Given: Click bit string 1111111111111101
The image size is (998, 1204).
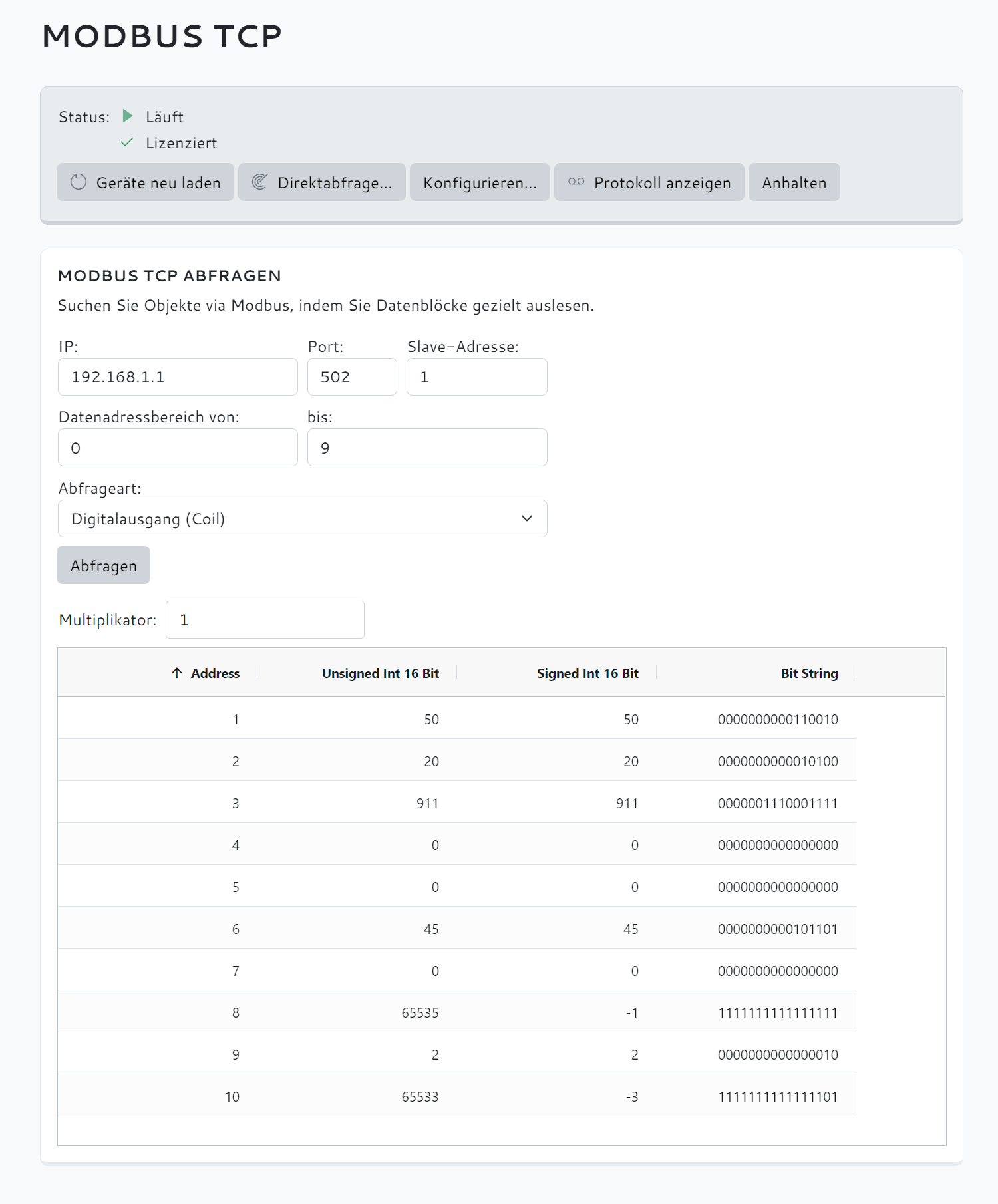Looking at the screenshot, I should [x=778, y=1096].
